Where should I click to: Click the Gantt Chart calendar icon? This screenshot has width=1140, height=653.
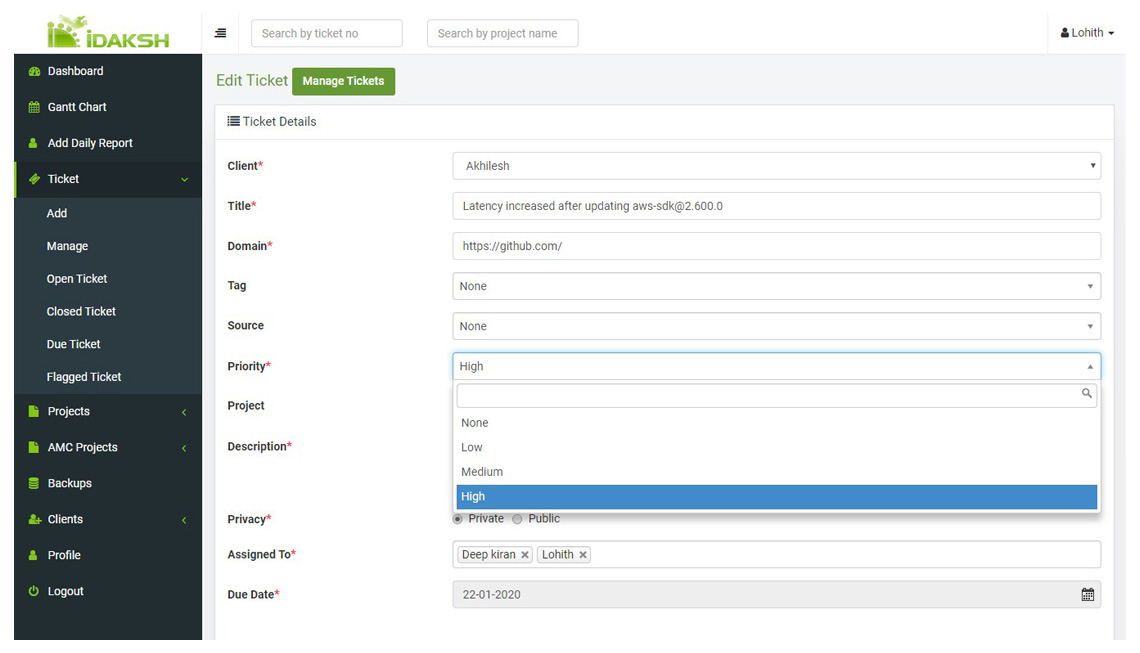tap(33, 107)
